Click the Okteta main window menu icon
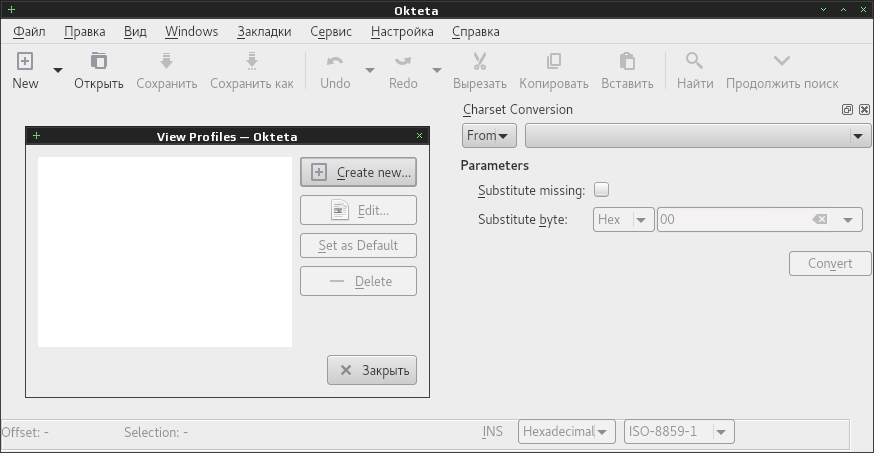 point(11,9)
